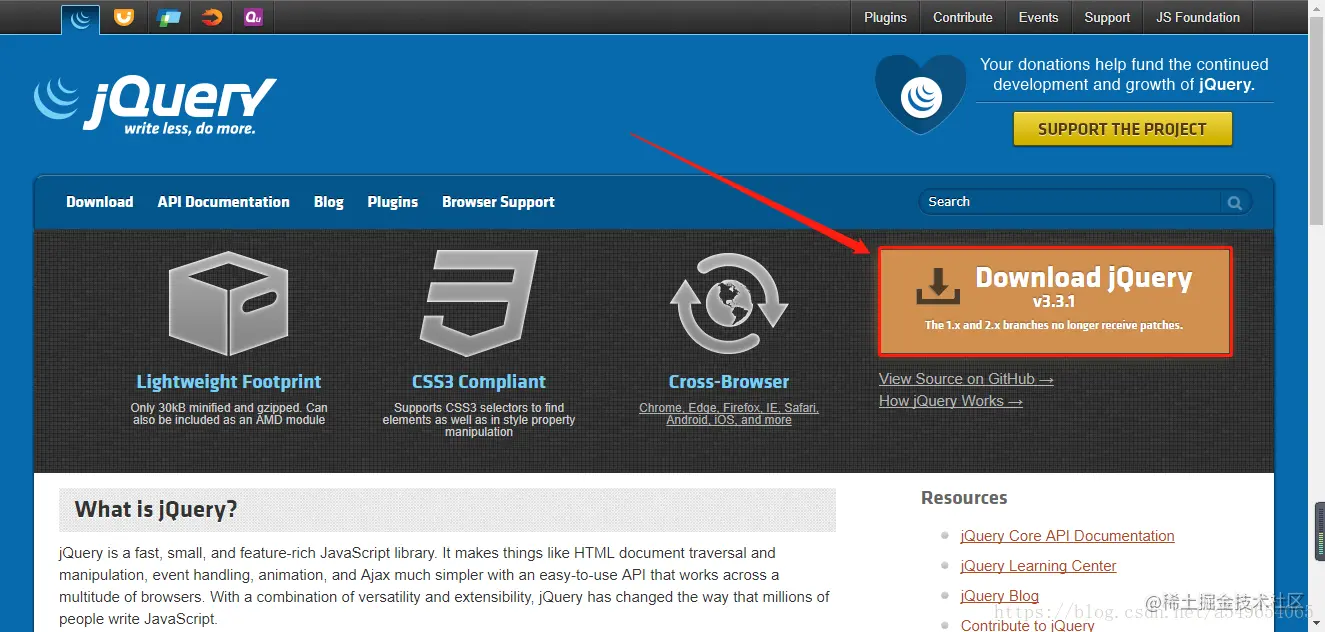Viewport: 1325px width, 632px height.
Task: Click the download arrow icon
Action: (x=938, y=285)
